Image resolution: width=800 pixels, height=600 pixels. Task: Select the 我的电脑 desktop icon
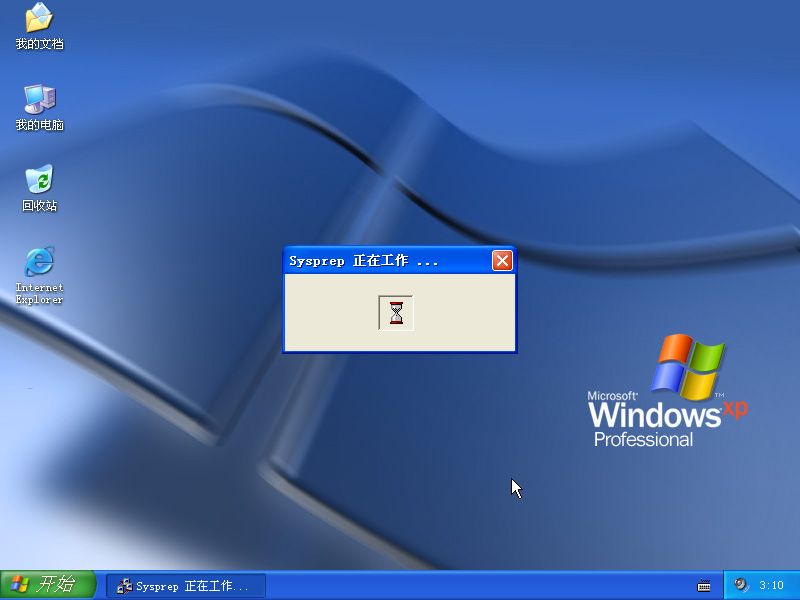(x=39, y=107)
